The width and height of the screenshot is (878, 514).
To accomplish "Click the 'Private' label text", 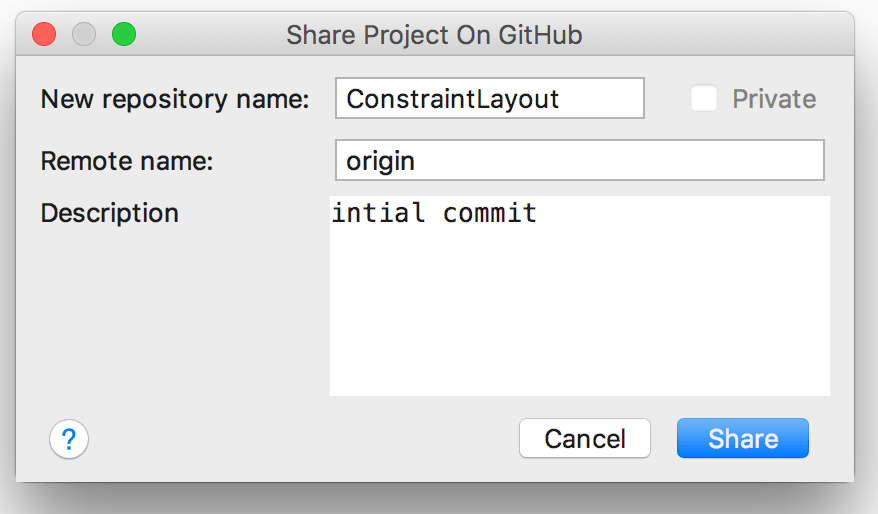I will [x=774, y=99].
